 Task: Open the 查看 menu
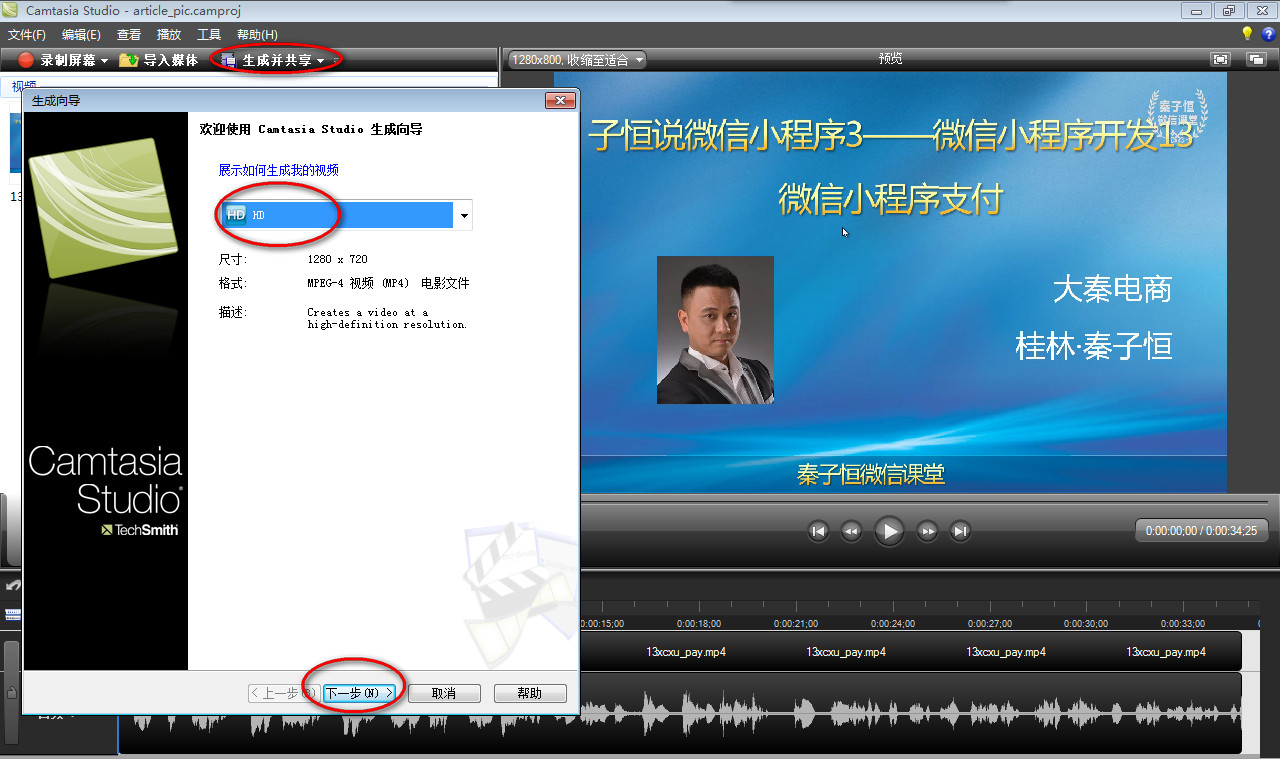click(x=129, y=35)
